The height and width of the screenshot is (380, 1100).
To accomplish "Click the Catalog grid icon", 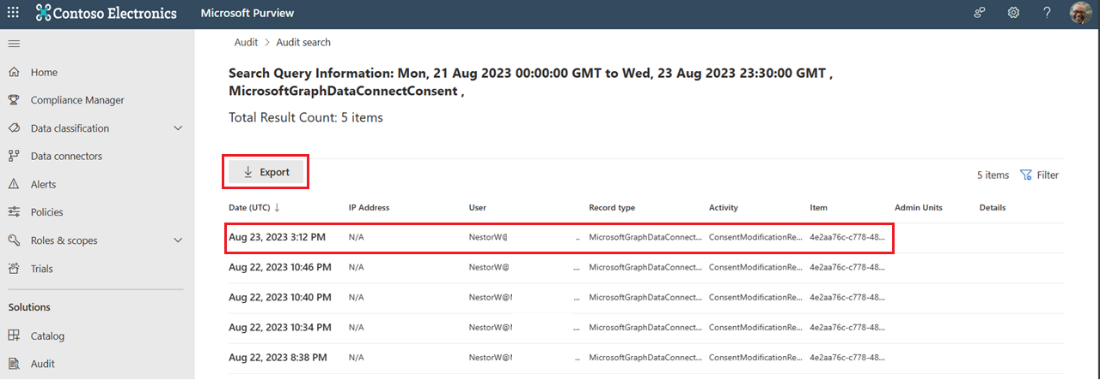I will tap(13, 336).
